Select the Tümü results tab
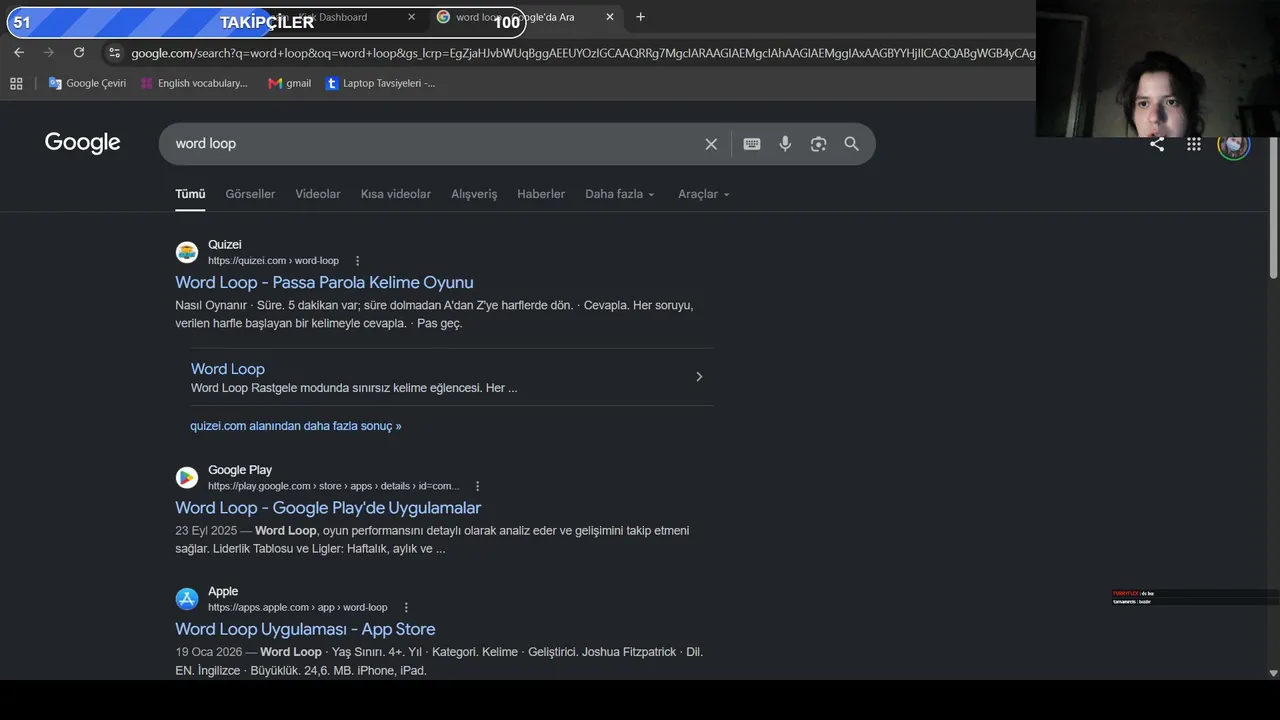The image size is (1280, 720). (190, 194)
